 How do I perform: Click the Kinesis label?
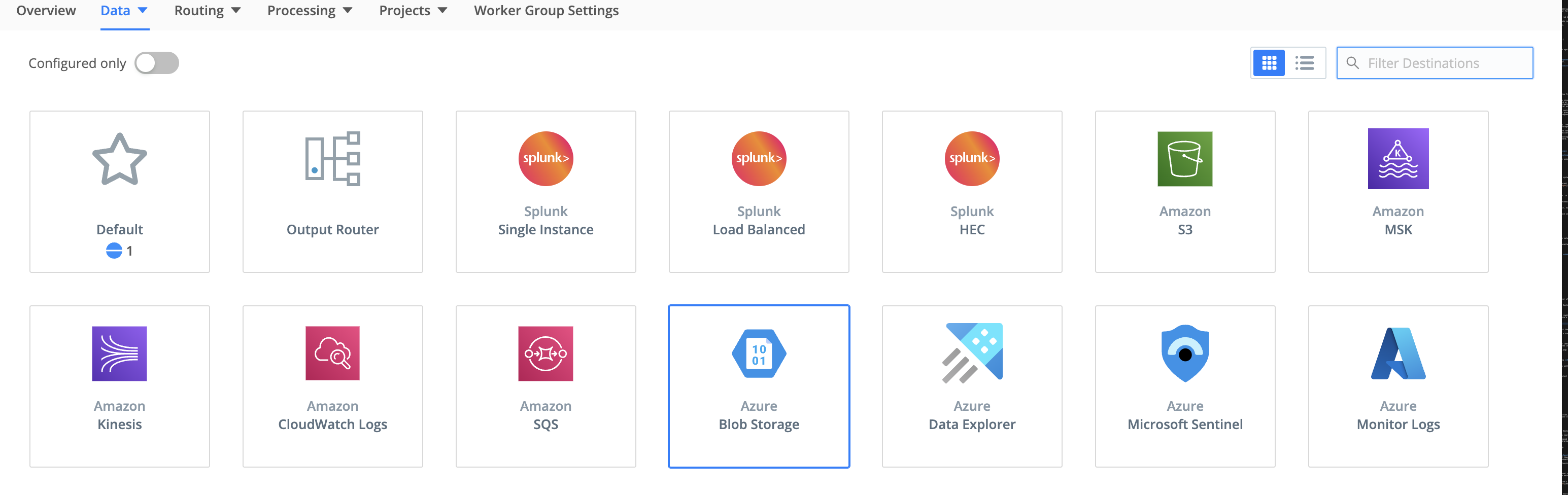click(119, 424)
